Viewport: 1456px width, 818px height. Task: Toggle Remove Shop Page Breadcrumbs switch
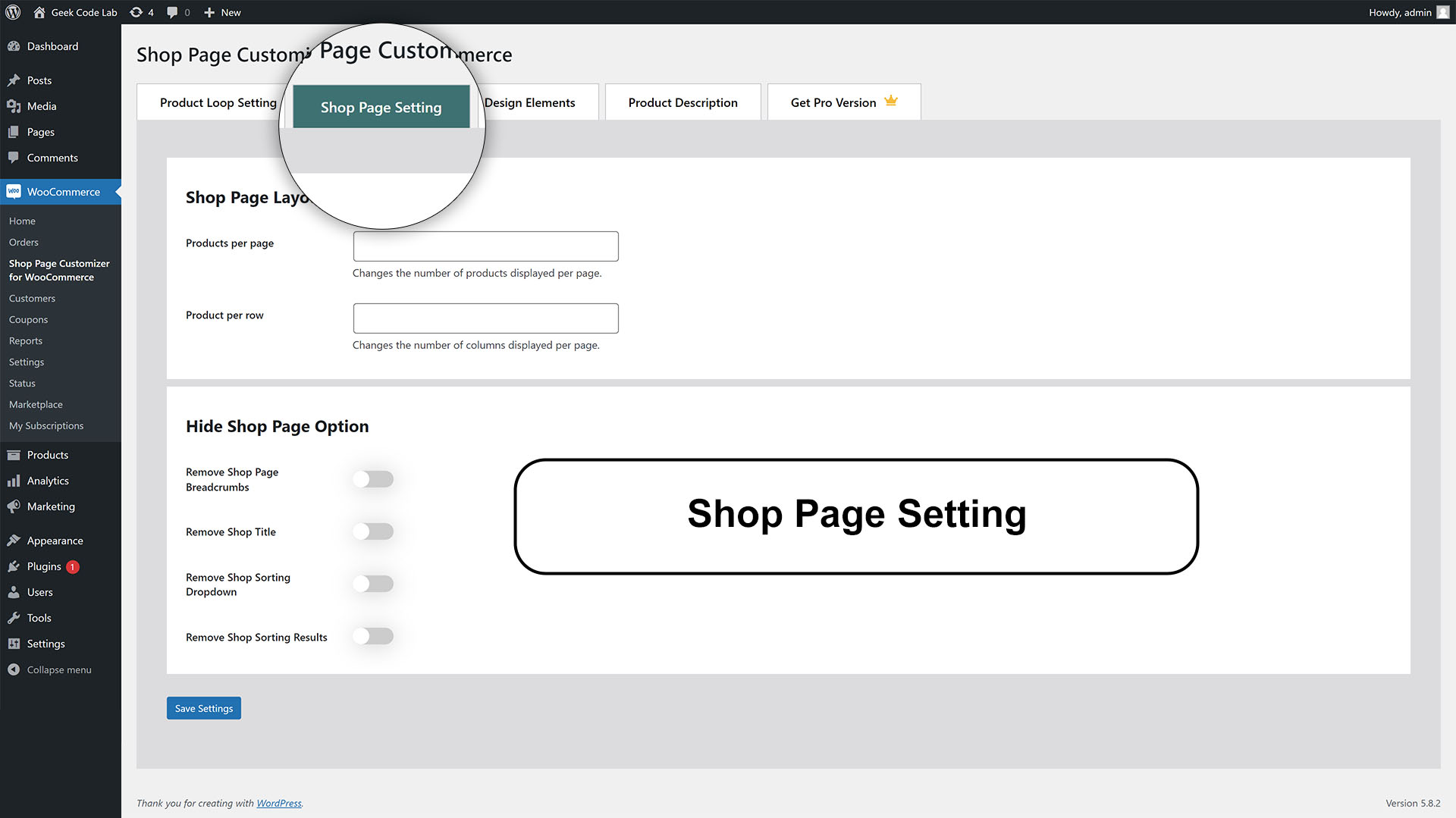pyautogui.click(x=373, y=479)
